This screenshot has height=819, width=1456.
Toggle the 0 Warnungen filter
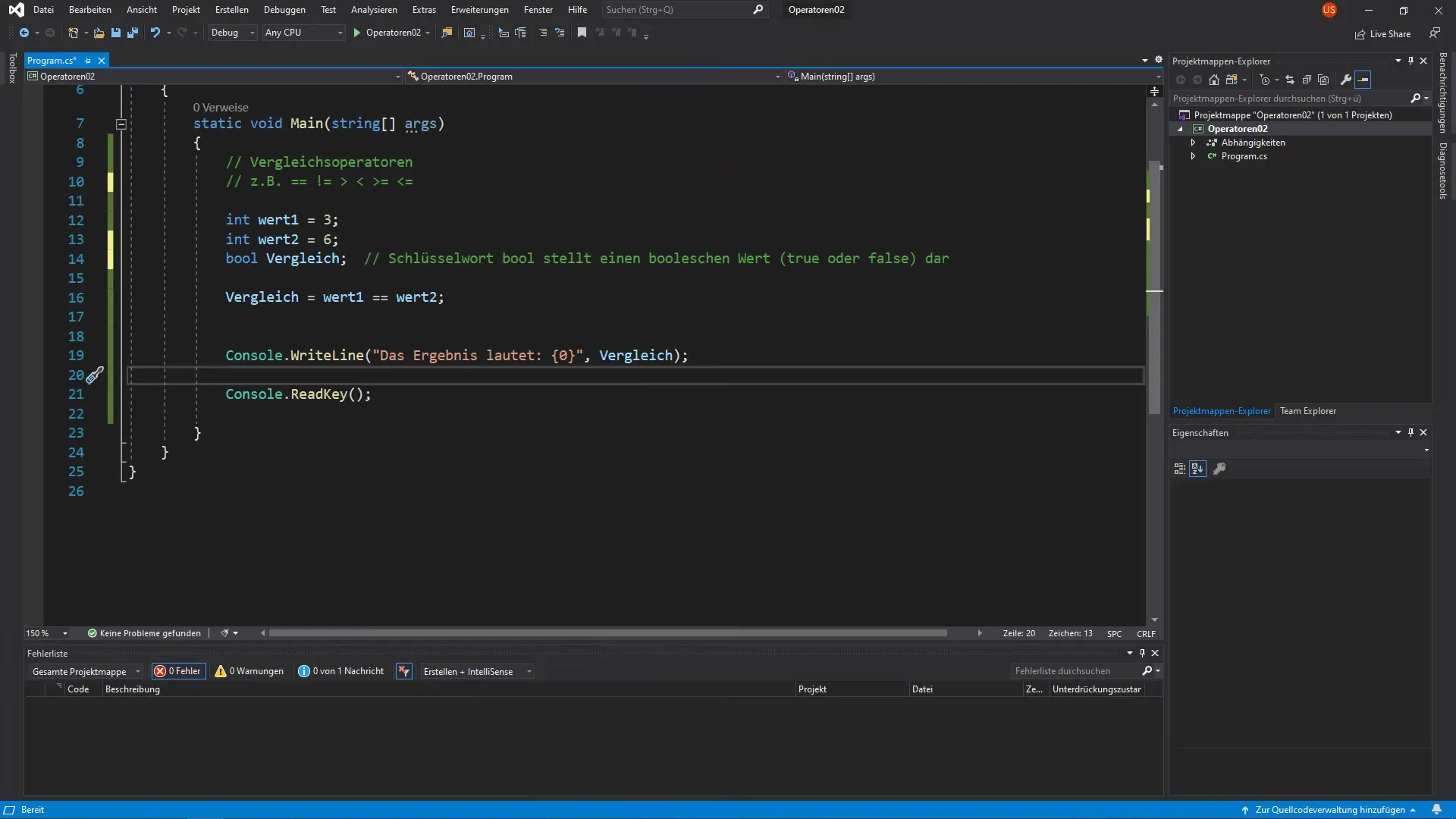point(249,671)
